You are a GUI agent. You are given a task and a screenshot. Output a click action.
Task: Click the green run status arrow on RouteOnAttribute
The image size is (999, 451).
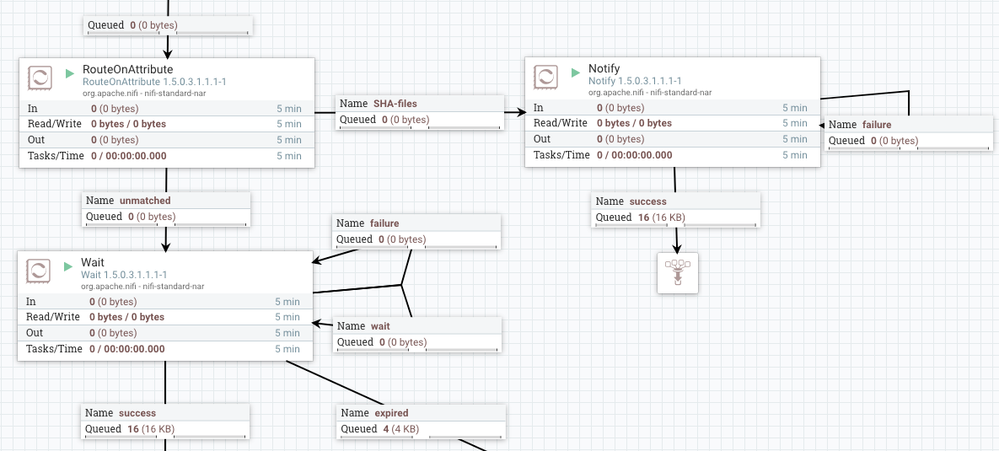click(x=70, y=74)
